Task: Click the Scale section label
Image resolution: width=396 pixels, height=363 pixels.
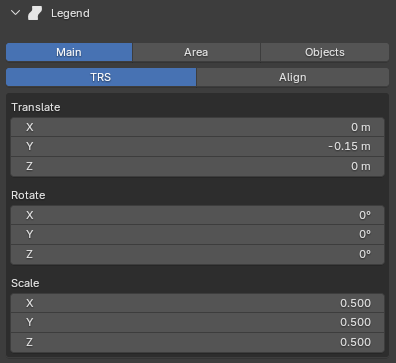Action: pos(25,283)
